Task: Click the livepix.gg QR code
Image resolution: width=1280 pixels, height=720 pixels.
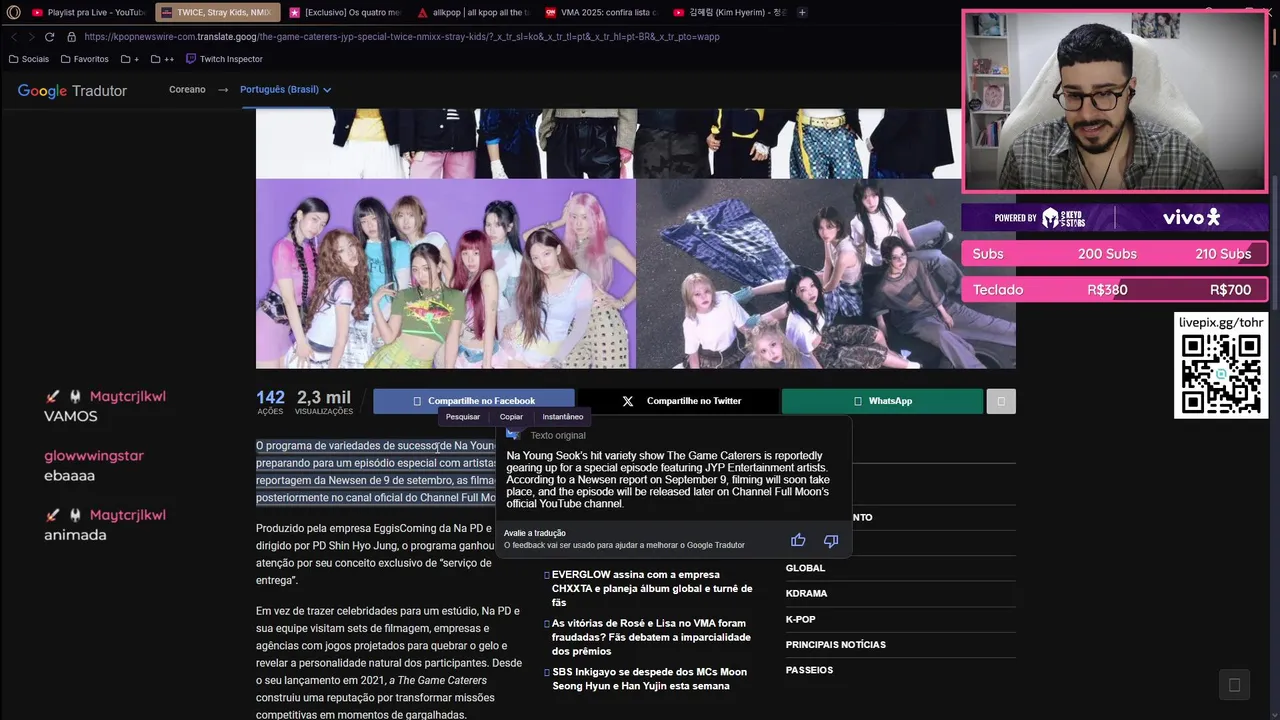Action: tap(1221, 374)
